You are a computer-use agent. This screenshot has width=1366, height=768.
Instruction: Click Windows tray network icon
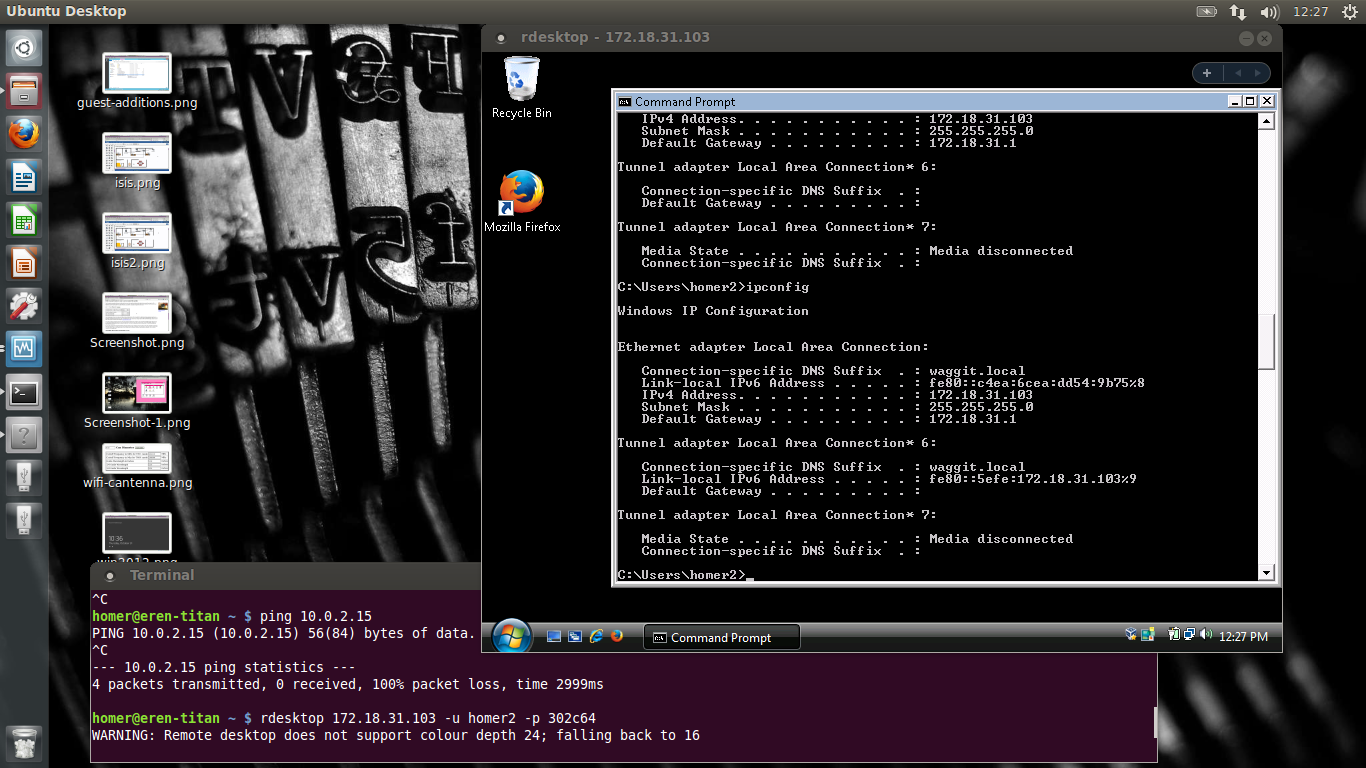tap(1190, 635)
